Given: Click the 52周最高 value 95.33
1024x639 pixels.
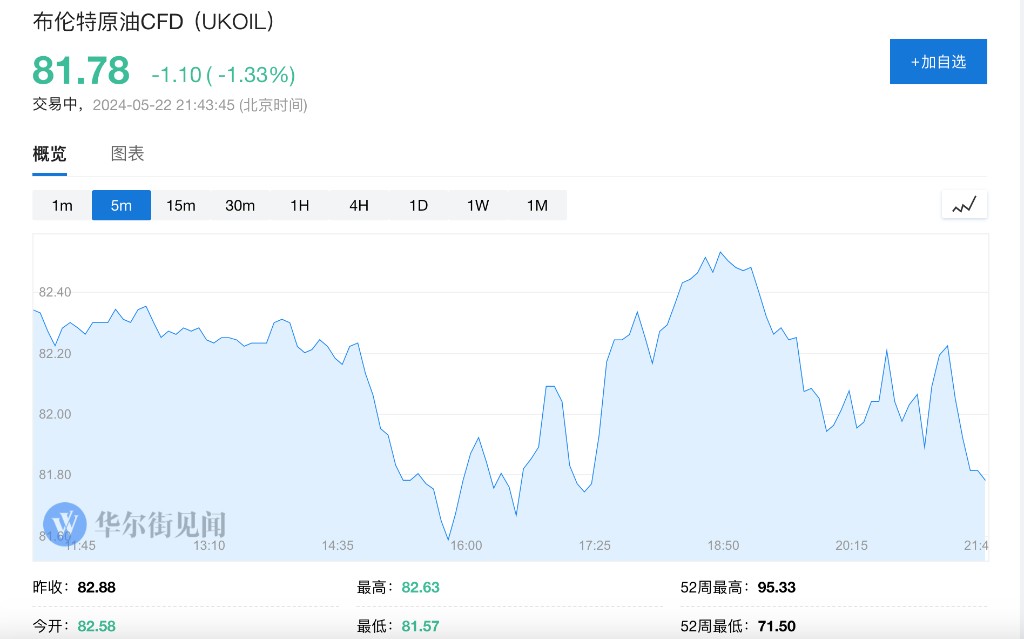Looking at the screenshot, I should click(776, 587).
